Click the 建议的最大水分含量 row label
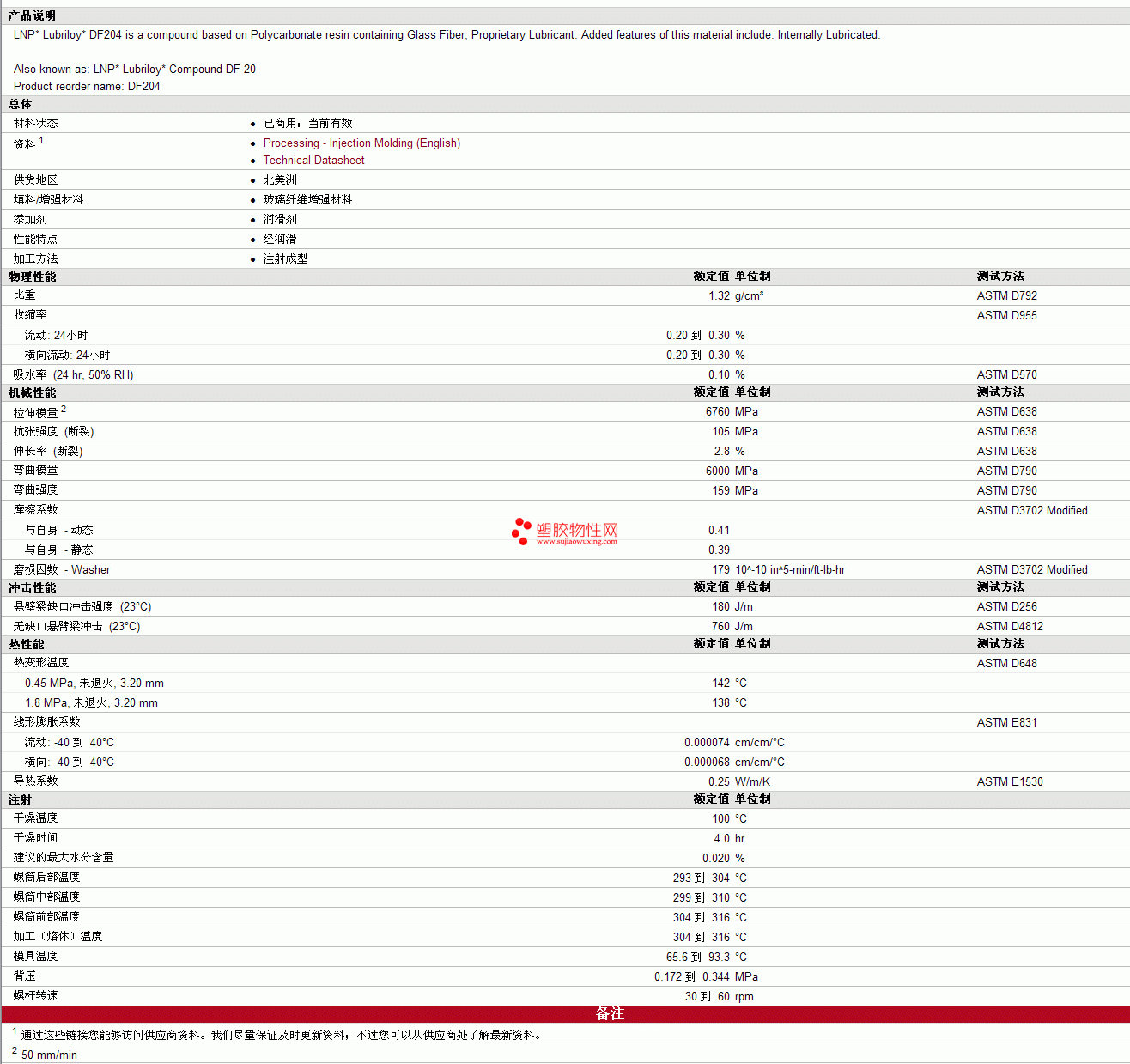 [x=64, y=858]
